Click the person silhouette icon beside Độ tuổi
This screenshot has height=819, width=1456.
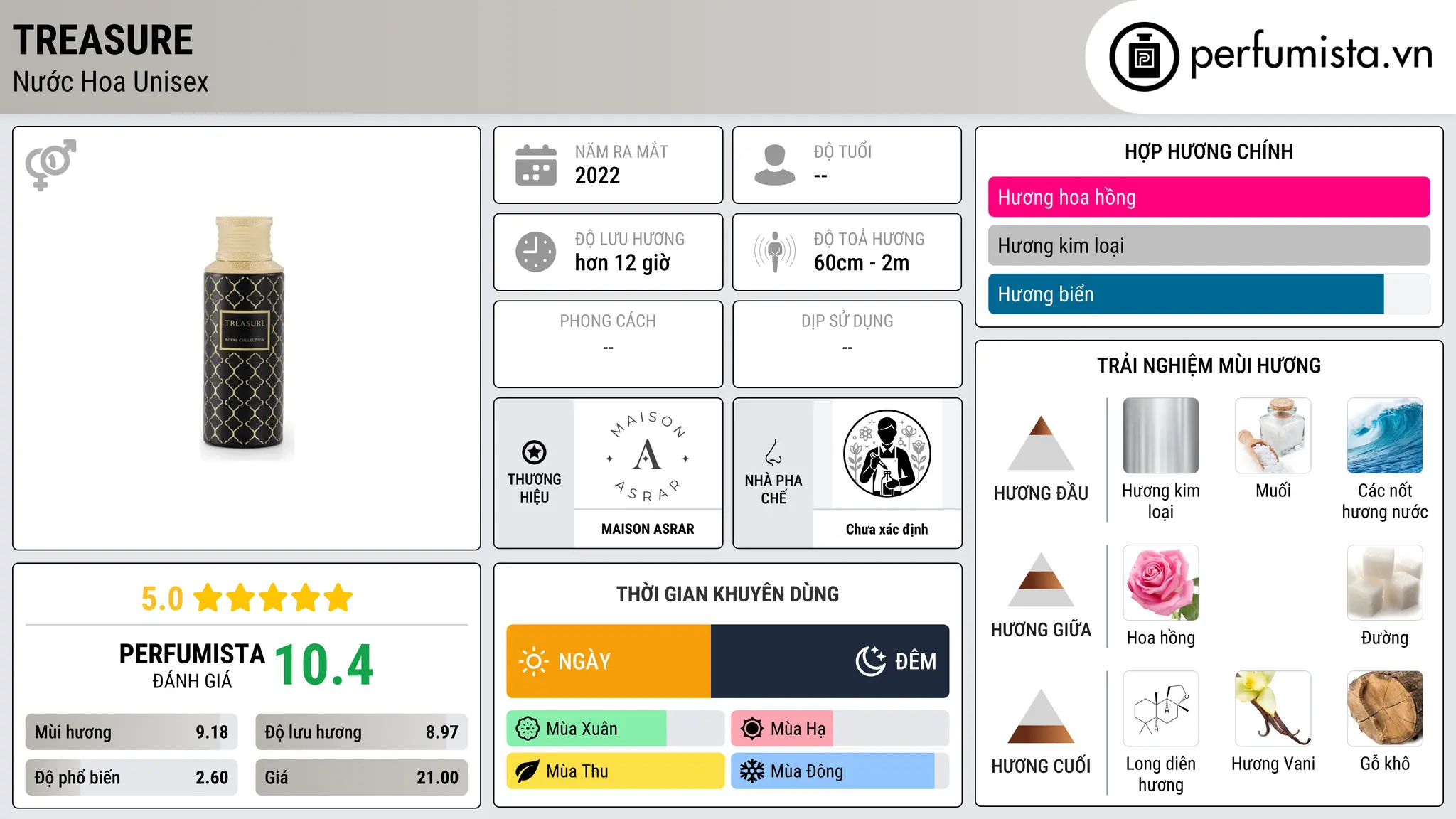pos(775,165)
